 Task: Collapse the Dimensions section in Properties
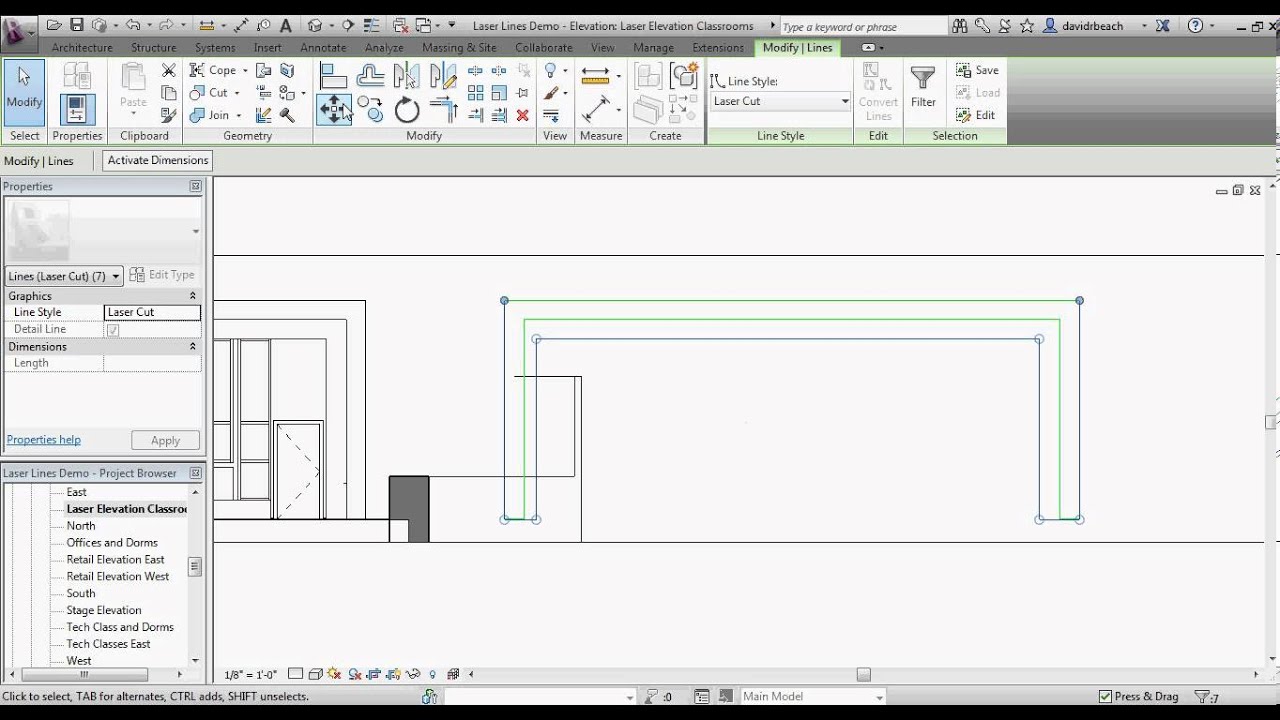coord(193,346)
